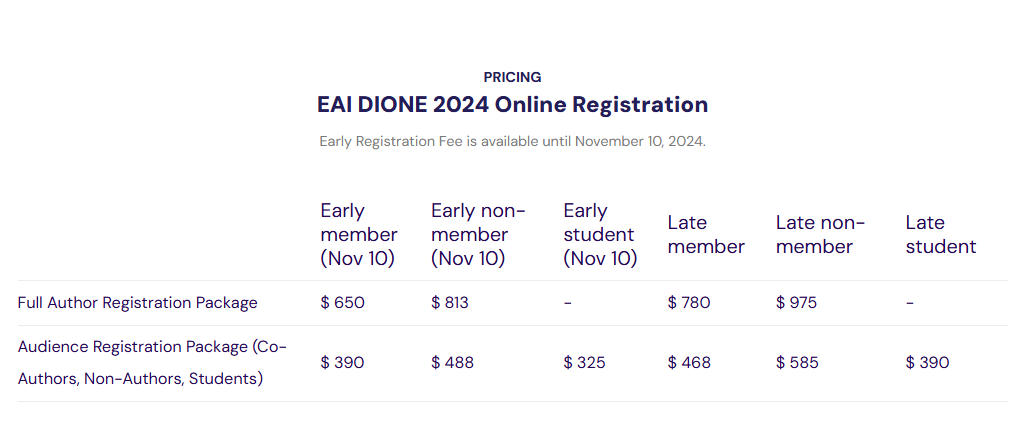Click the $ 650 early member price
Screen dimensions: 1024x431
(342, 303)
